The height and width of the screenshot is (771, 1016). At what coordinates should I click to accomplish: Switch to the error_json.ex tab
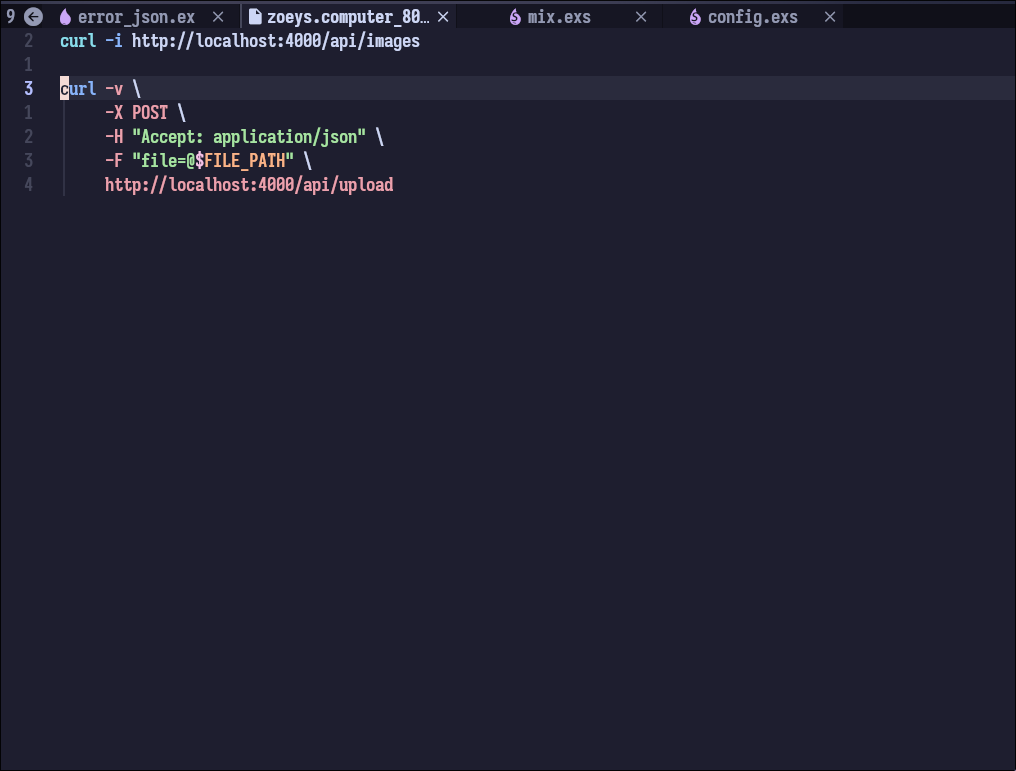(136, 17)
